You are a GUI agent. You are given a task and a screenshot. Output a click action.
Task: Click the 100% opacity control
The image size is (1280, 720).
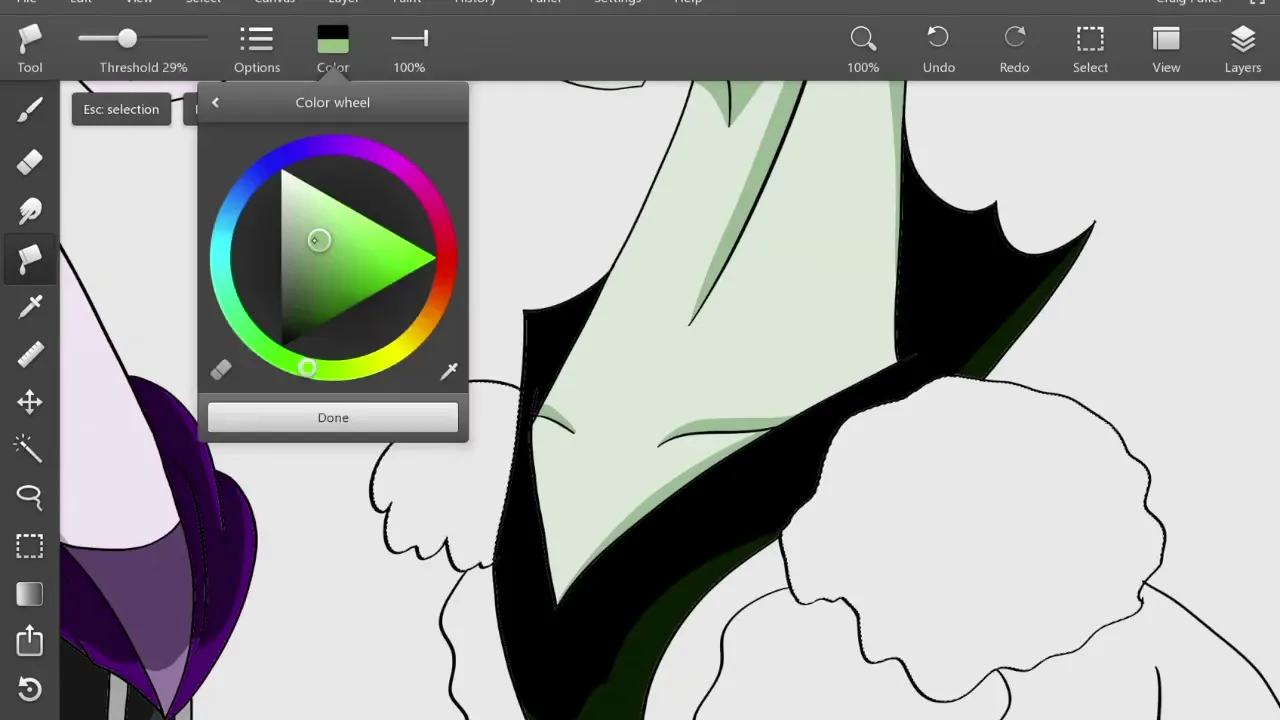[x=409, y=49]
